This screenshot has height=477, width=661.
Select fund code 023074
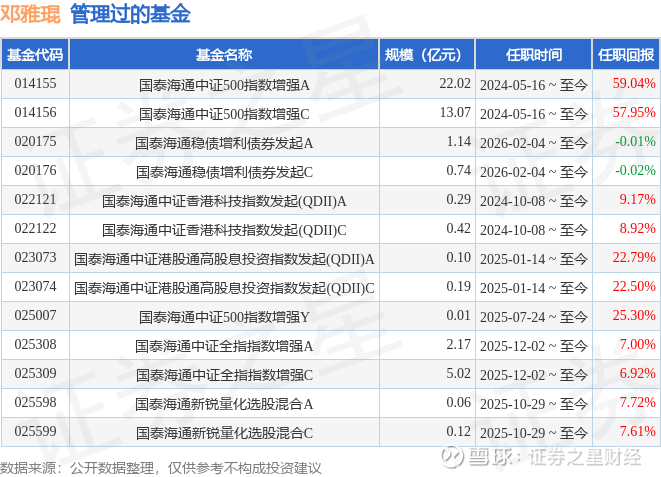(x=35, y=287)
